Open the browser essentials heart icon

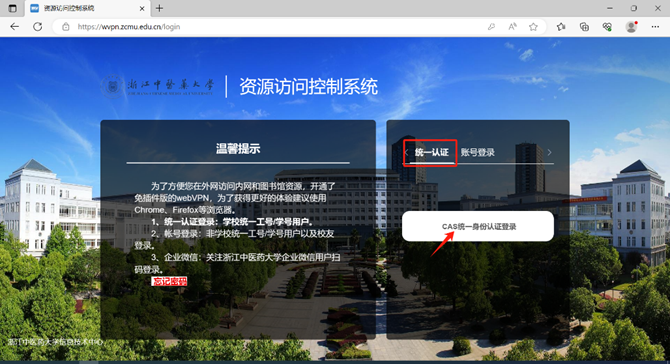(x=607, y=26)
